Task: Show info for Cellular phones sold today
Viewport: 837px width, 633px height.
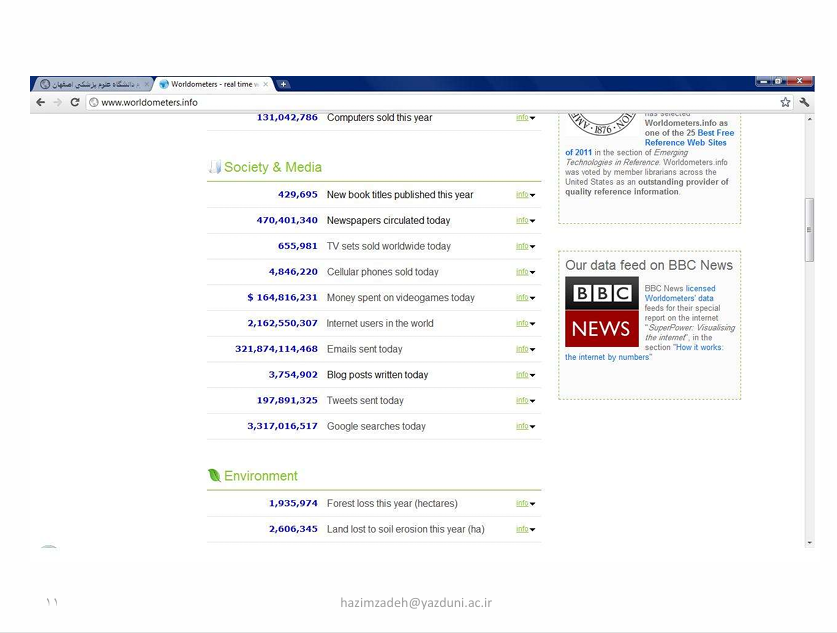Action: click(x=525, y=272)
